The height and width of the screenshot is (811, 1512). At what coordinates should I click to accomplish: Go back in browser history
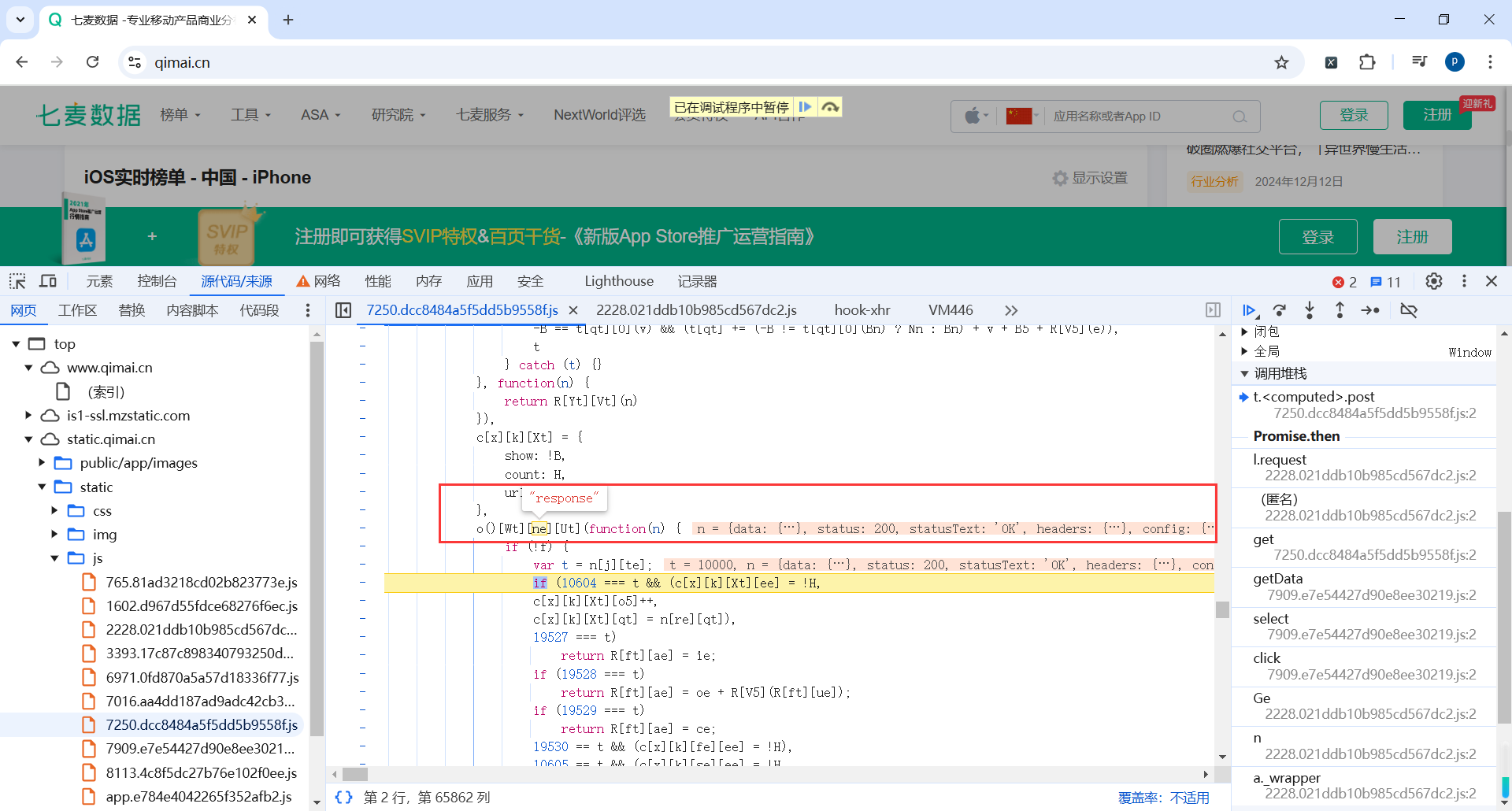point(22,62)
